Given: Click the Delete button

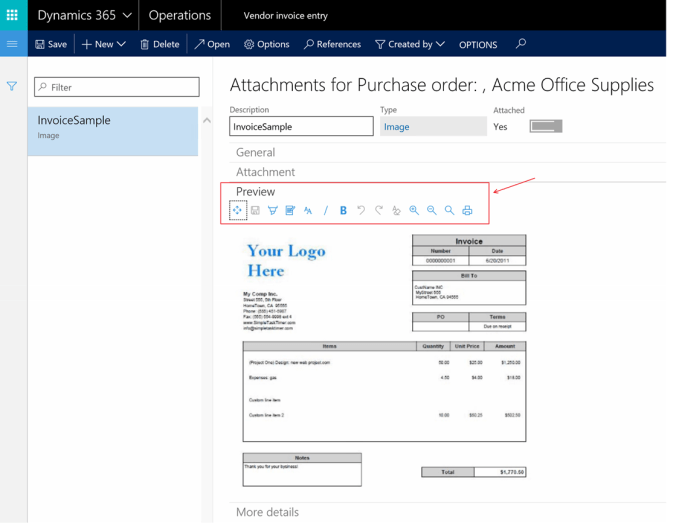Looking at the screenshot, I should click(x=160, y=44).
